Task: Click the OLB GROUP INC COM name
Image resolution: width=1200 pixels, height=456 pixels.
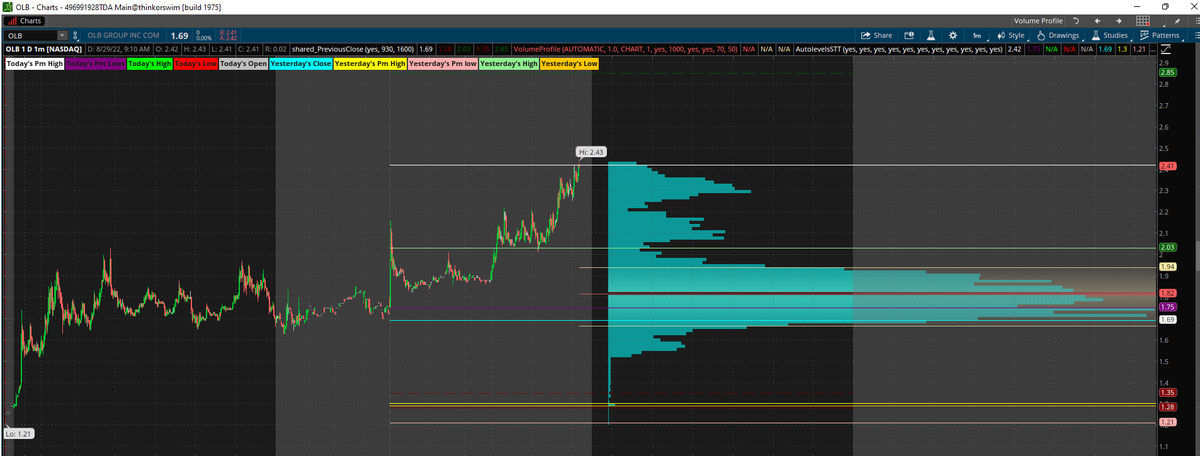Action: click(123, 35)
